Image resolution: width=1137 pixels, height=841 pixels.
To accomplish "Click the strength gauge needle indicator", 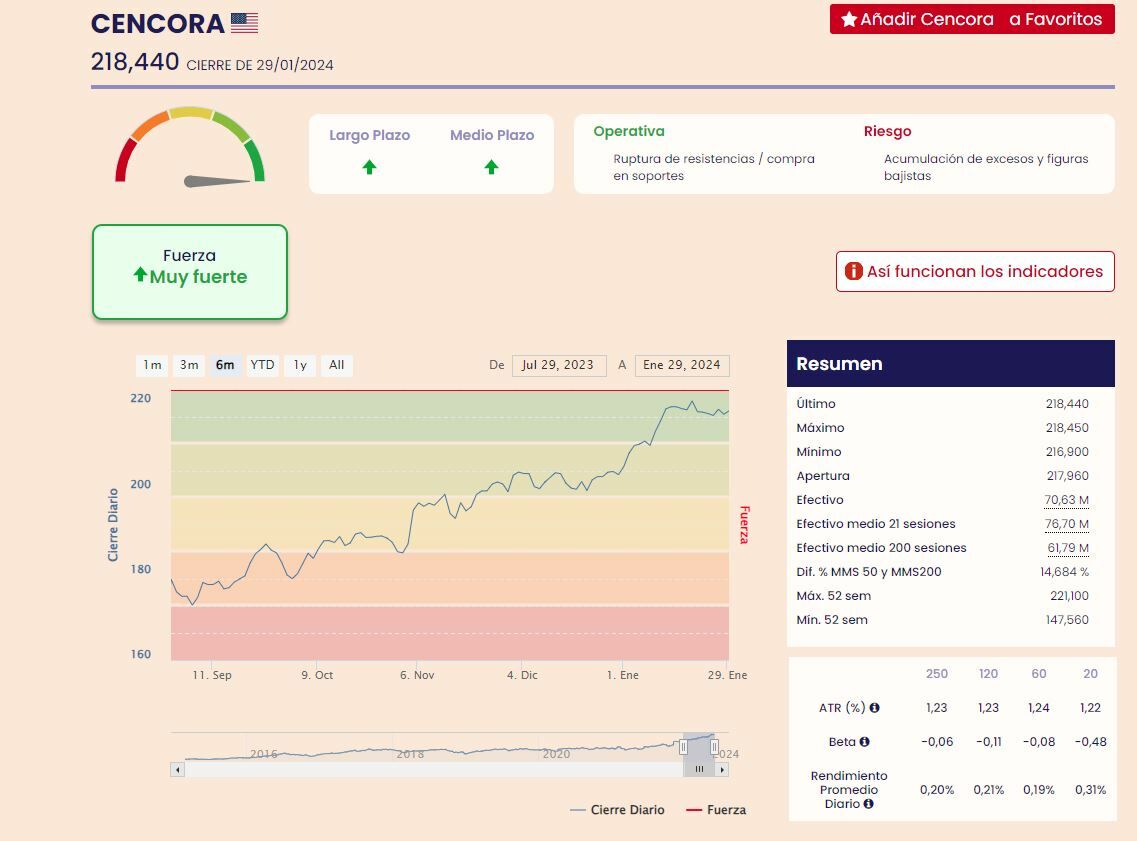I will (217, 181).
